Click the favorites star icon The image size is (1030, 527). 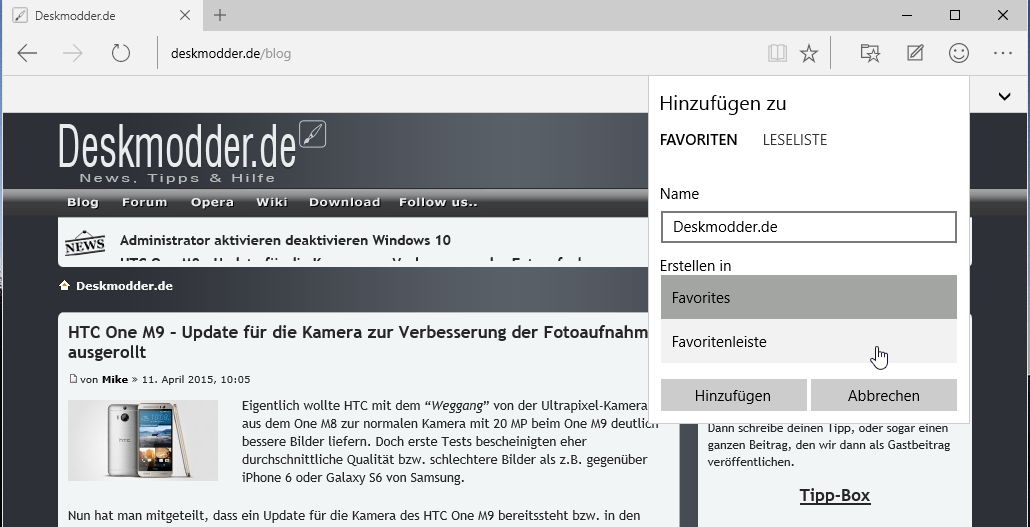tap(809, 53)
